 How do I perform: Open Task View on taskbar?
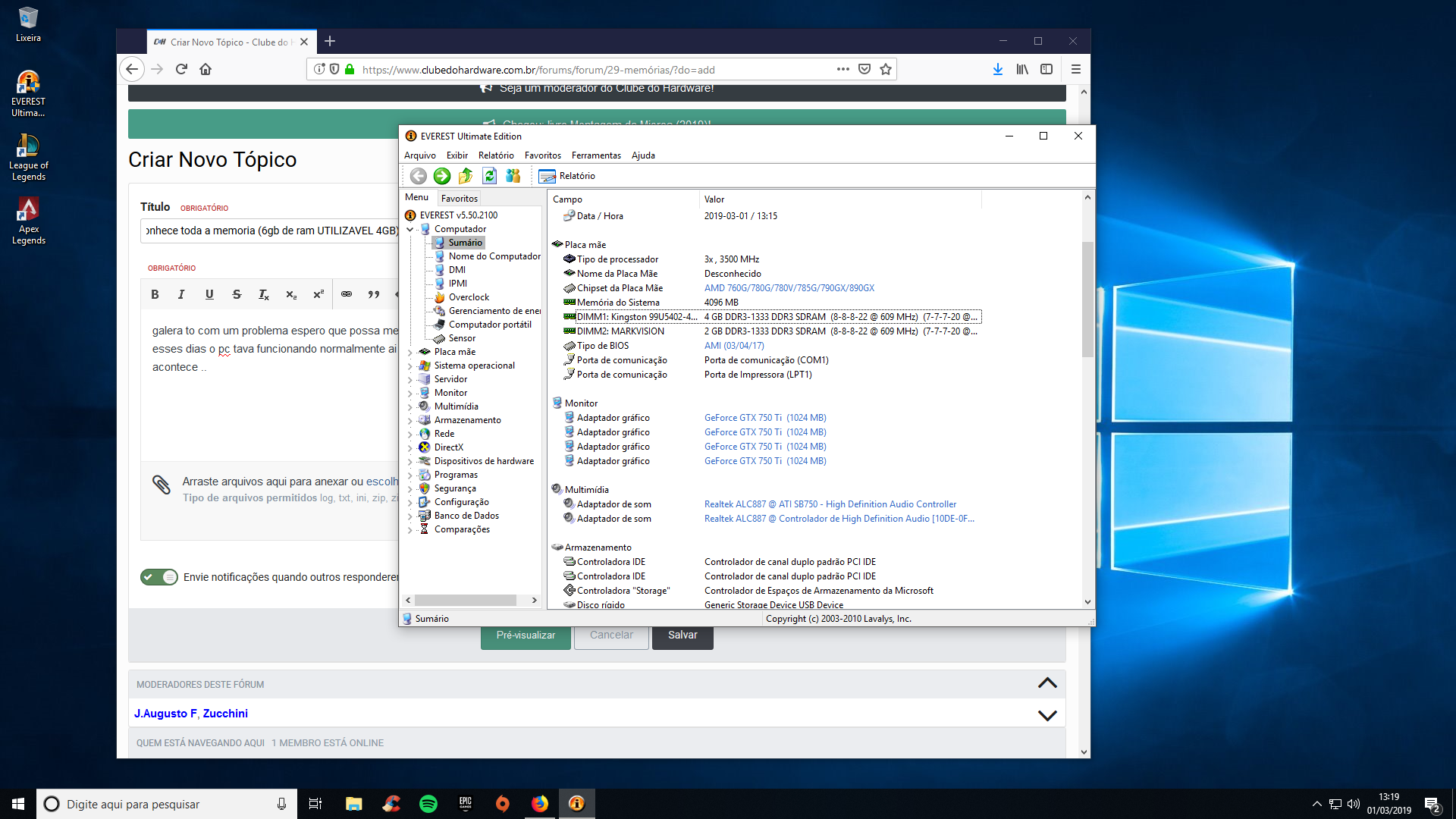tap(315, 804)
